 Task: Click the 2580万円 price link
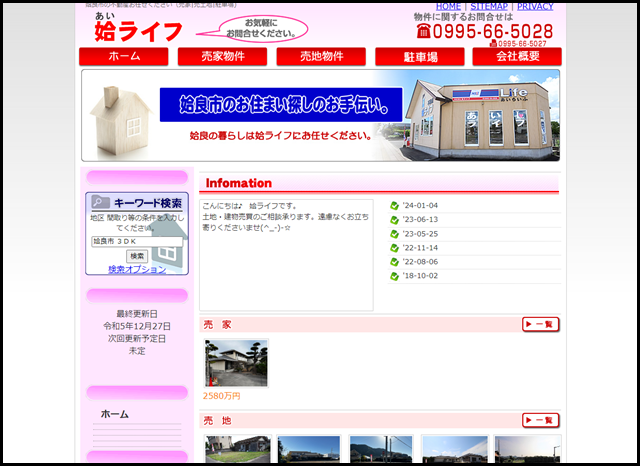tap(222, 396)
